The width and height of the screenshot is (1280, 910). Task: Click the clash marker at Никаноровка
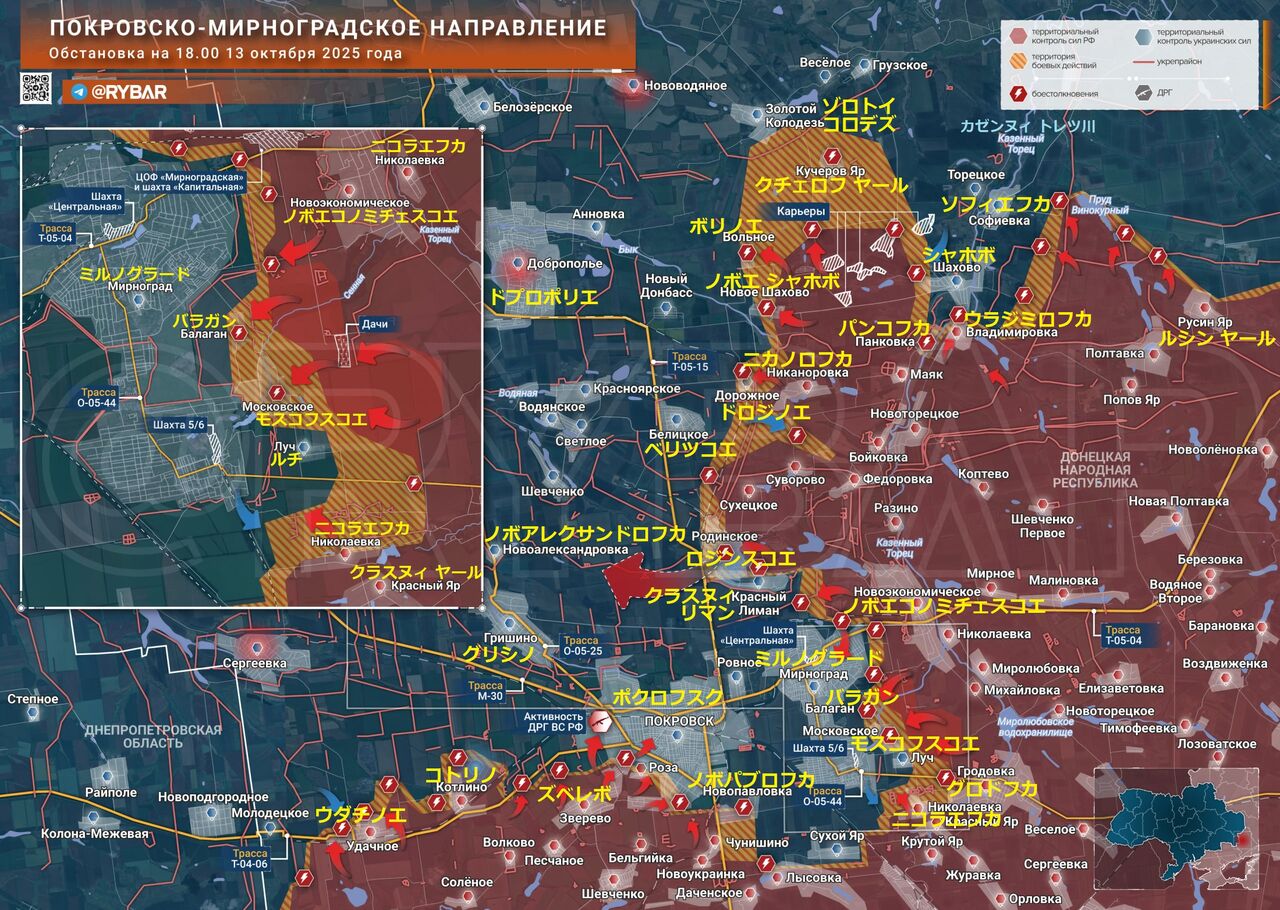click(742, 372)
